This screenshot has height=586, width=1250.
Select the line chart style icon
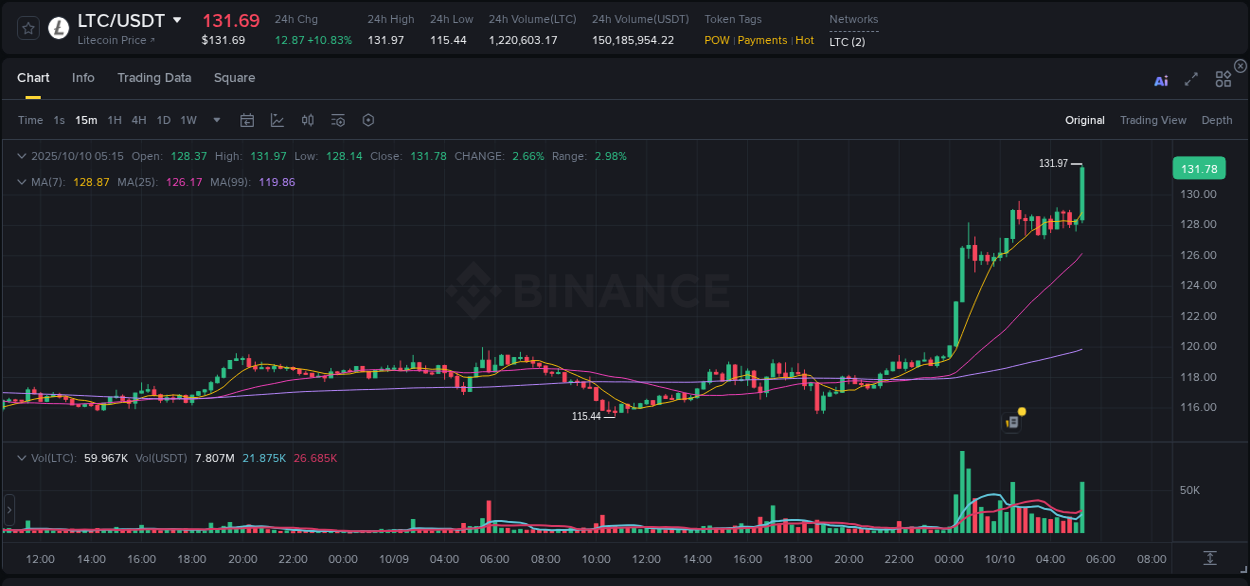click(276, 120)
